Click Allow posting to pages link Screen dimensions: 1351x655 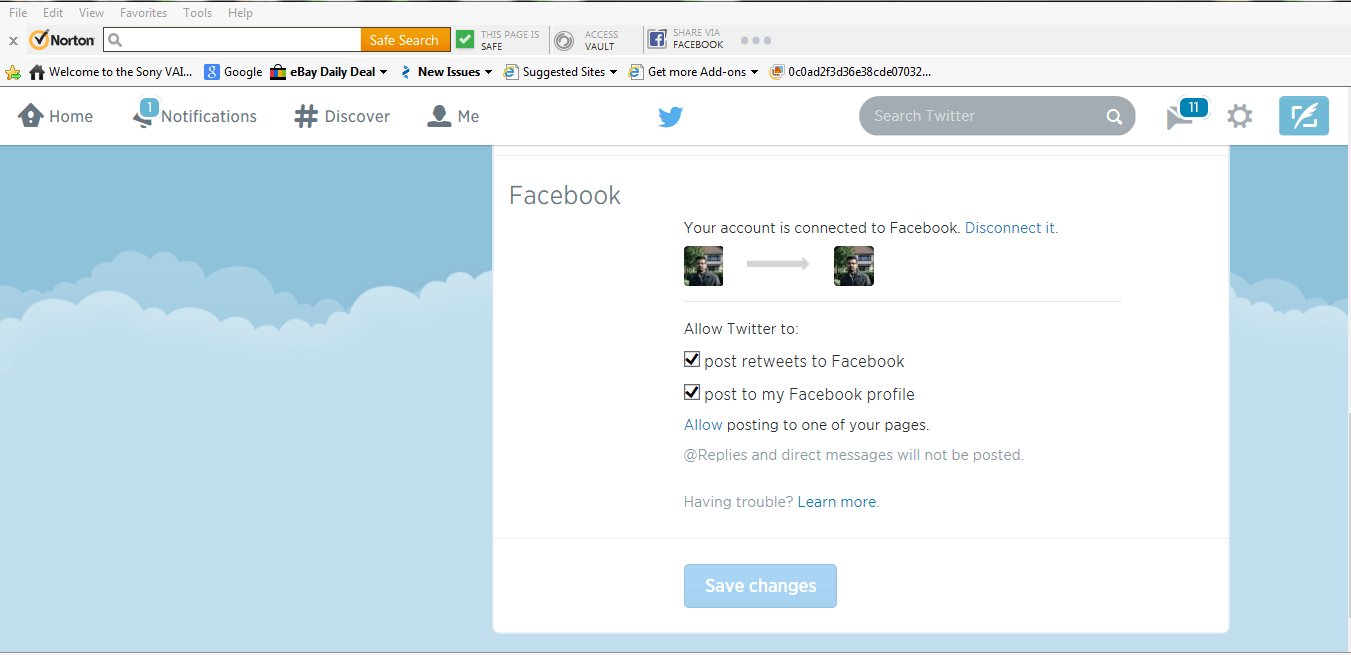[703, 425]
